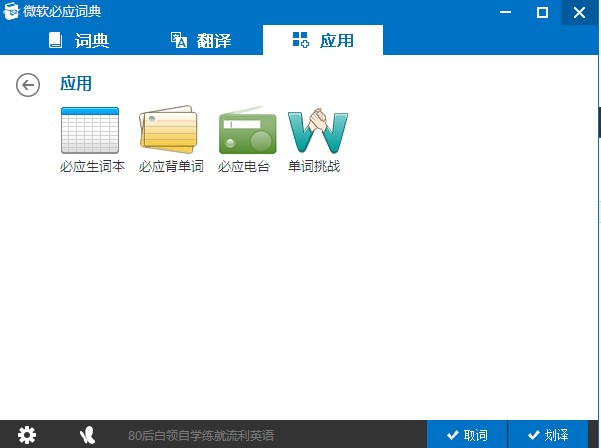Go back using the circled arrow button
The height and width of the screenshot is (448, 601).
click(28, 85)
